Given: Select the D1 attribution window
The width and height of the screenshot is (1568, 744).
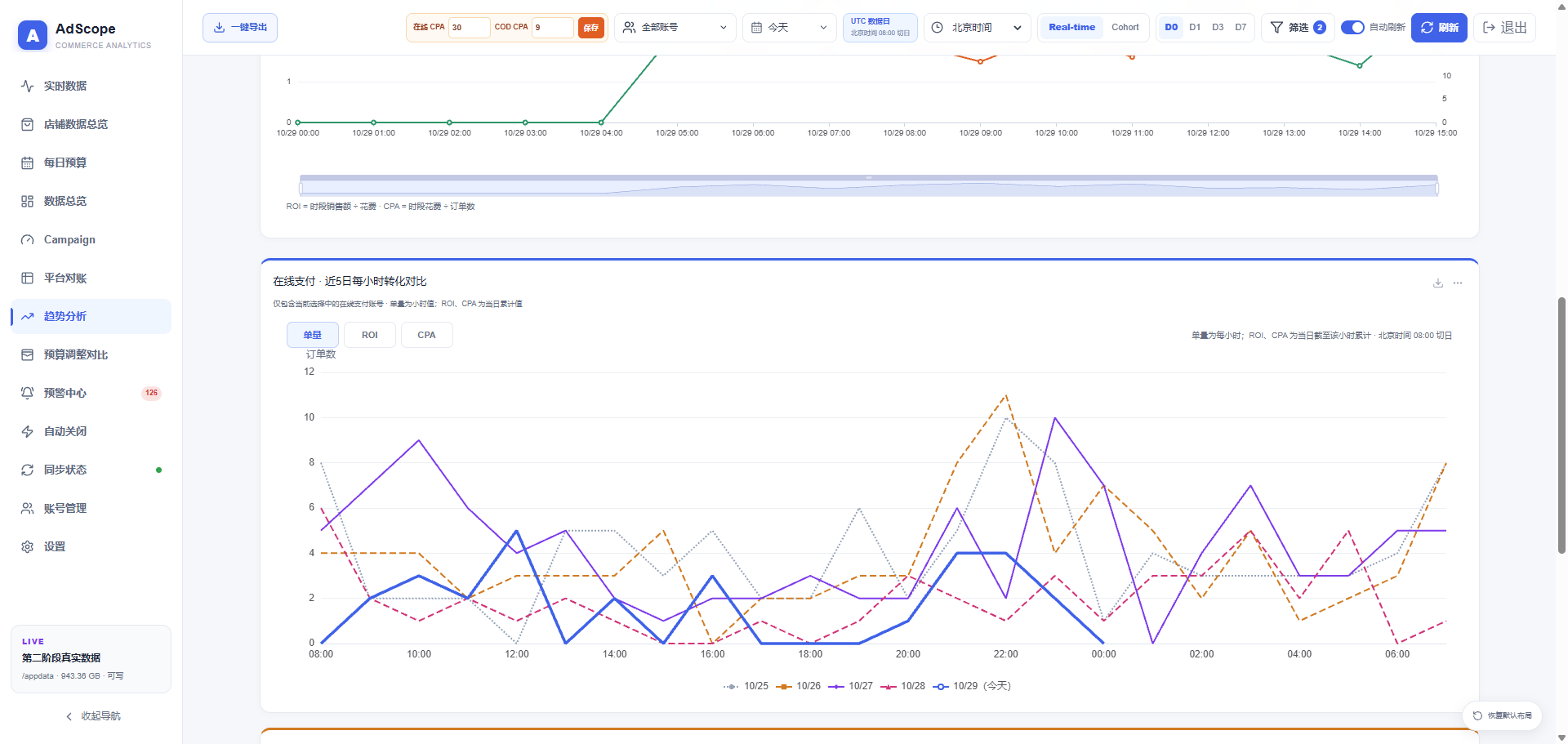Looking at the screenshot, I should (x=1195, y=27).
